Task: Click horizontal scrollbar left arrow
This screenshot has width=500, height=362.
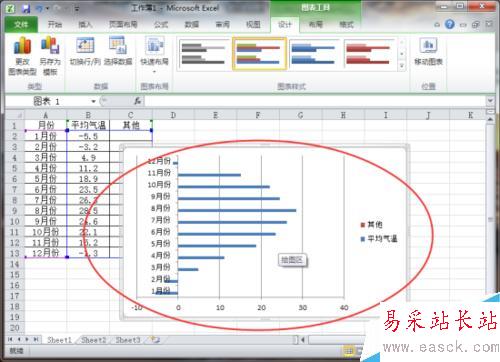Action: pos(303,340)
